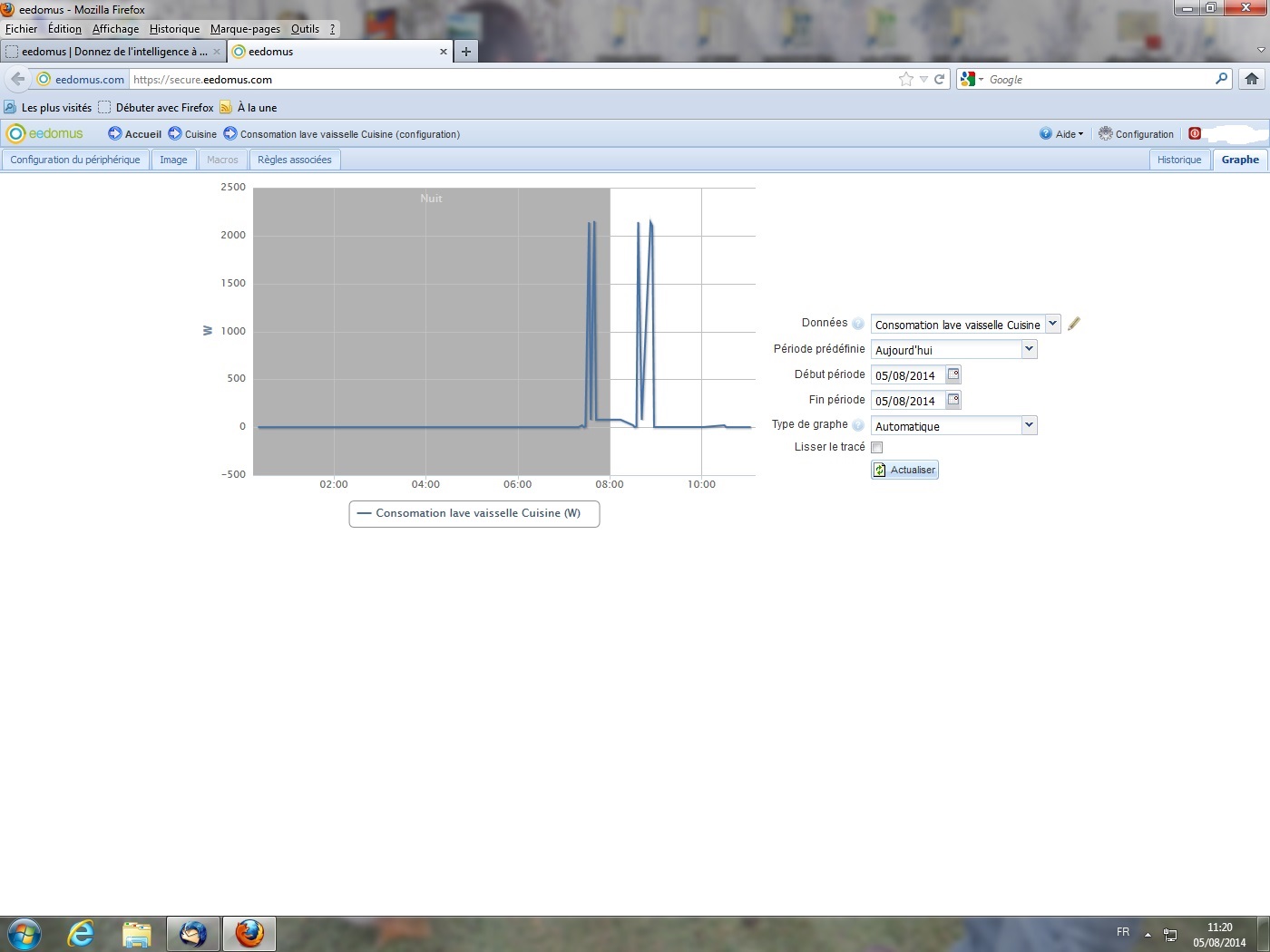Click the Début période date field
Image resolution: width=1270 pixels, height=952 pixels.
coord(907,375)
